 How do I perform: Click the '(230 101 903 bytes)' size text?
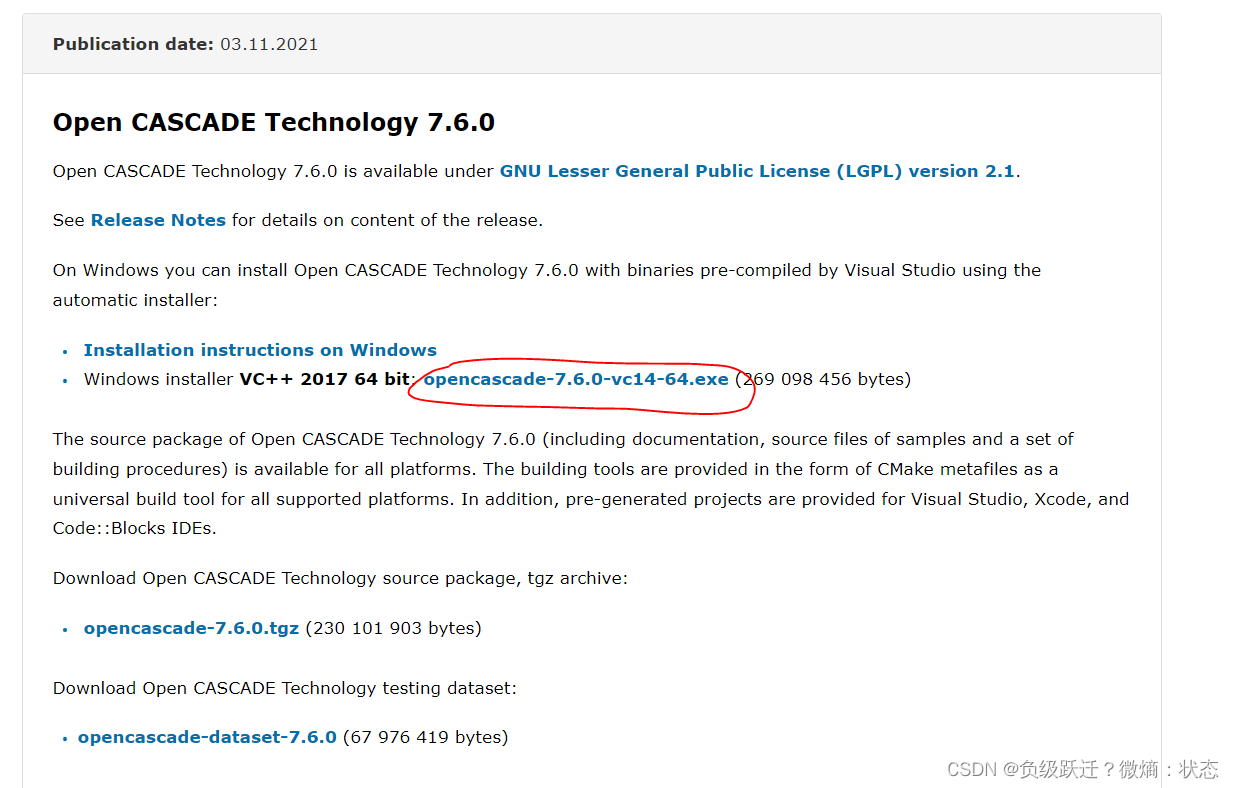[x=393, y=628]
